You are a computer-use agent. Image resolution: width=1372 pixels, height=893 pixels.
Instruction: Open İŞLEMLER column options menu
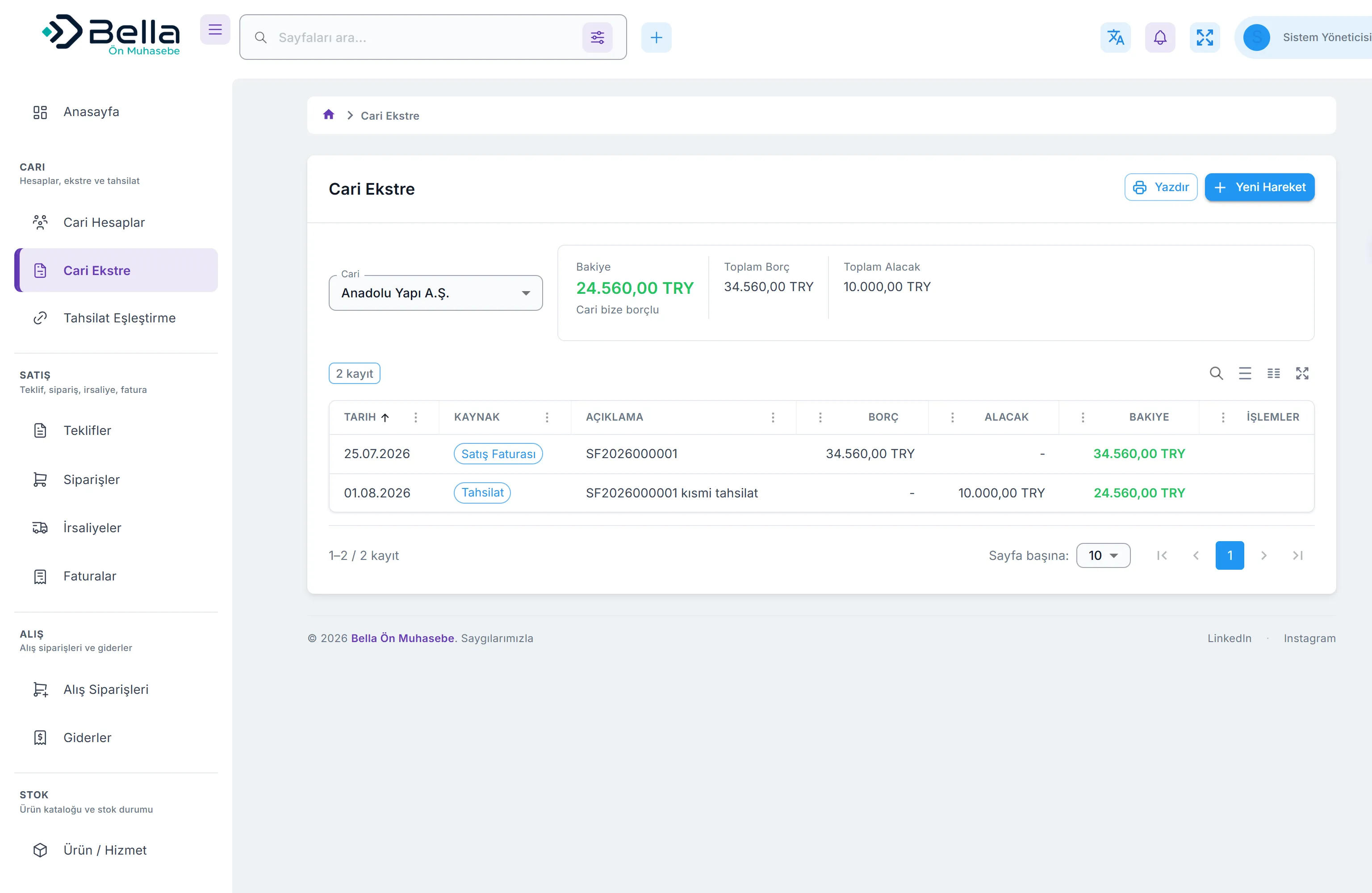coord(1223,417)
